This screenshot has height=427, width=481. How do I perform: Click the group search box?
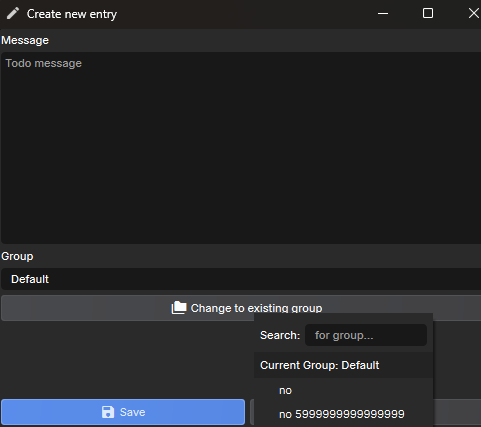[366, 335]
